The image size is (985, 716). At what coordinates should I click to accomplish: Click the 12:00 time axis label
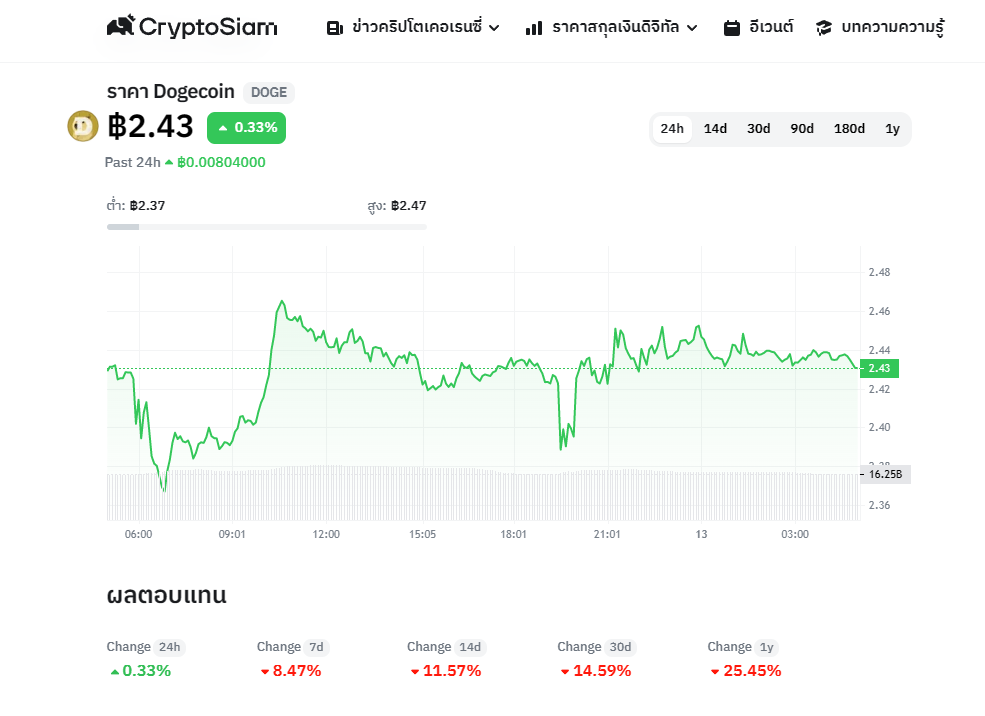(326, 534)
